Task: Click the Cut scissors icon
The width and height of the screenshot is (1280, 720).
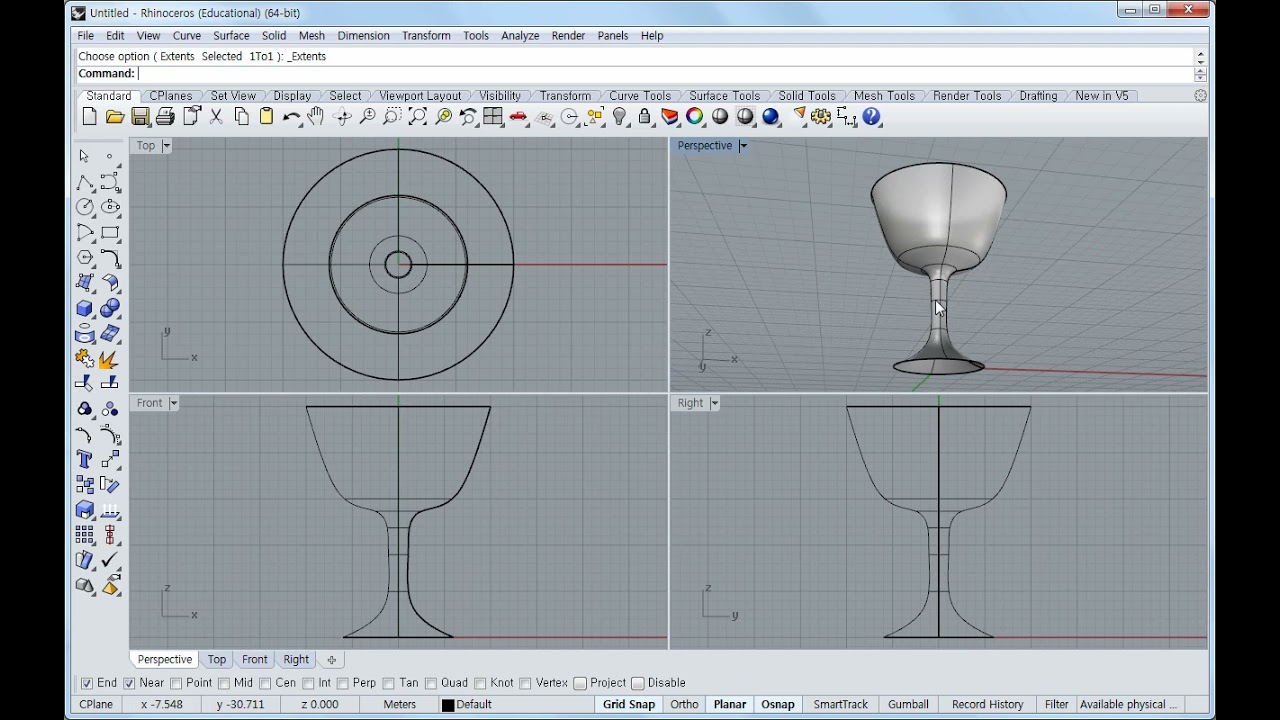Action: tap(216, 117)
